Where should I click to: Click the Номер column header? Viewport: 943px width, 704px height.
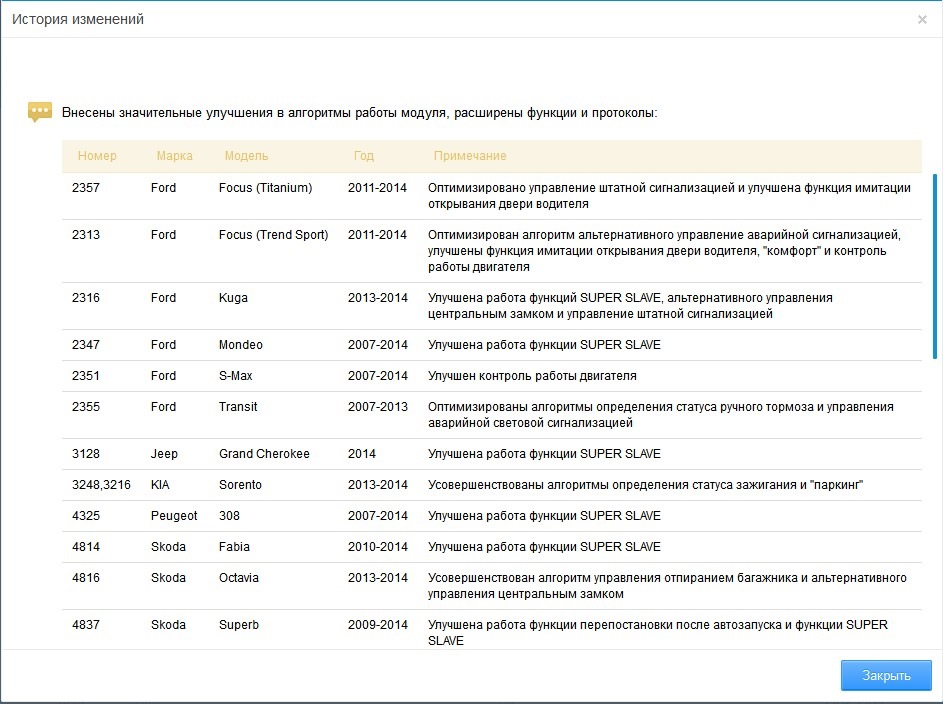(x=97, y=156)
